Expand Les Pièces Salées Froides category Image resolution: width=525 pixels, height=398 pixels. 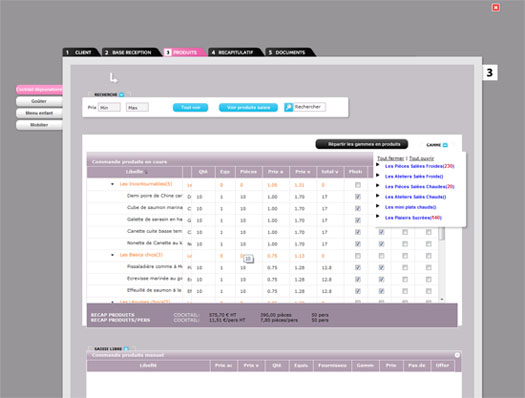(x=378, y=165)
